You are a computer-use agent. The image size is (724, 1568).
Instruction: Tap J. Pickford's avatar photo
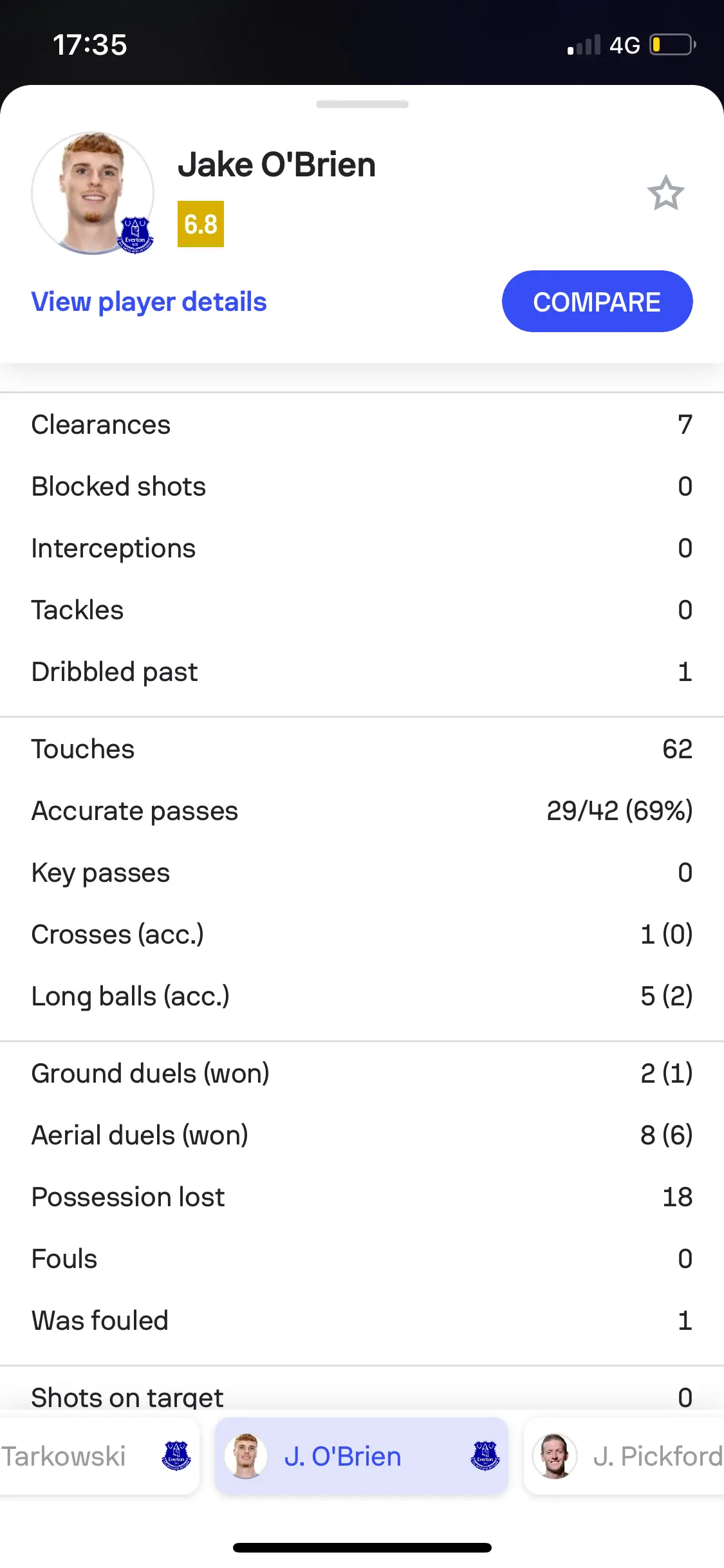coord(554,1456)
